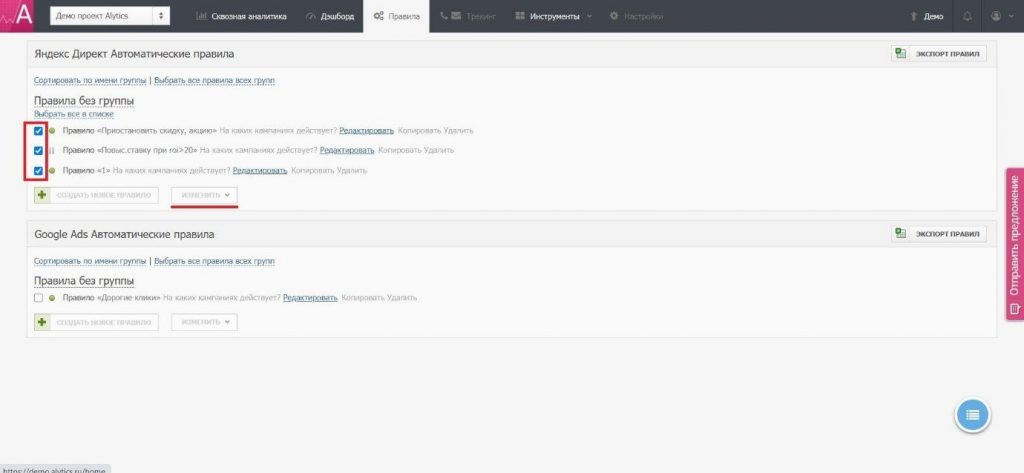
Task: Click «На каких кампаниях действует?» for «Дорогие клики»
Action: [x=222, y=298]
